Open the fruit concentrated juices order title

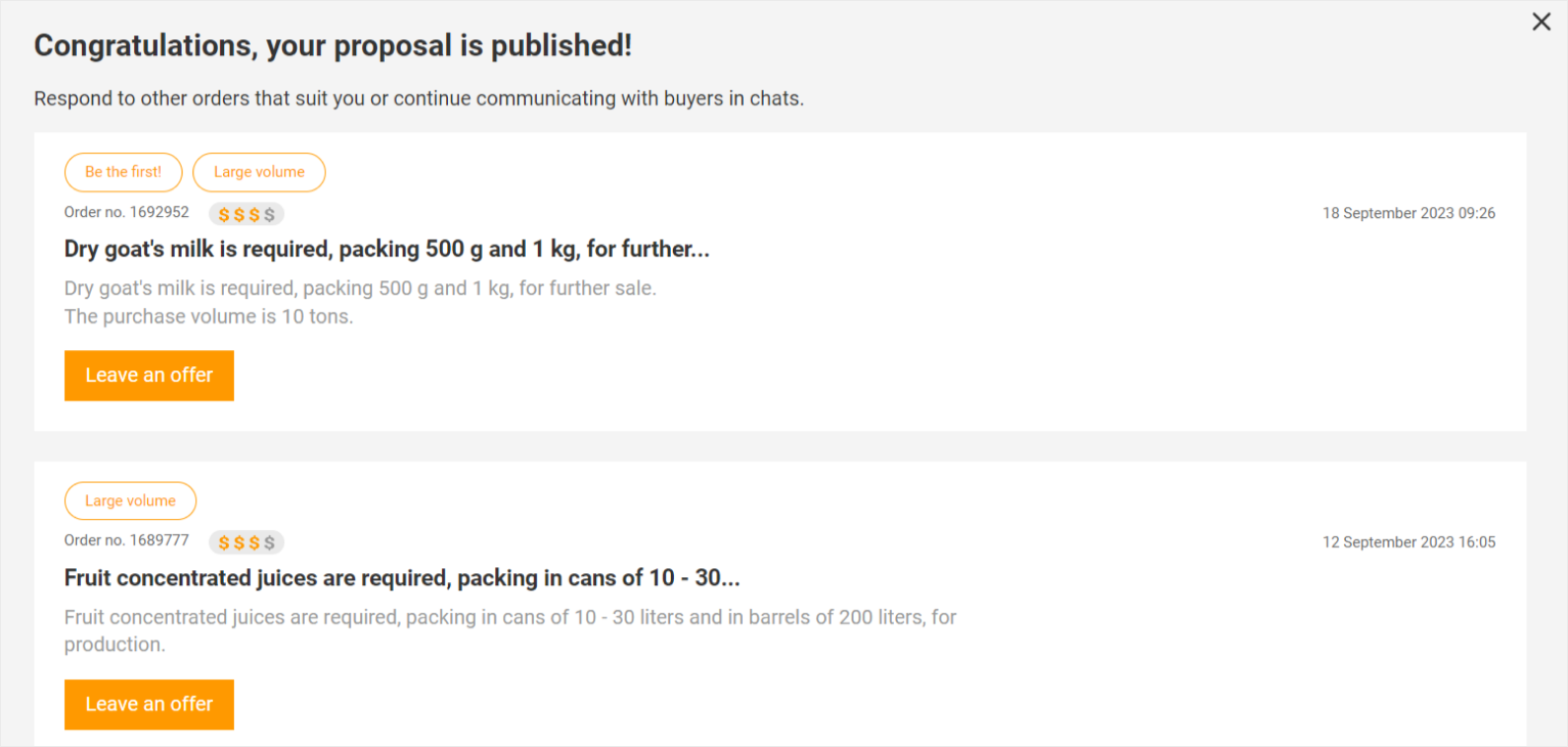click(402, 577)
